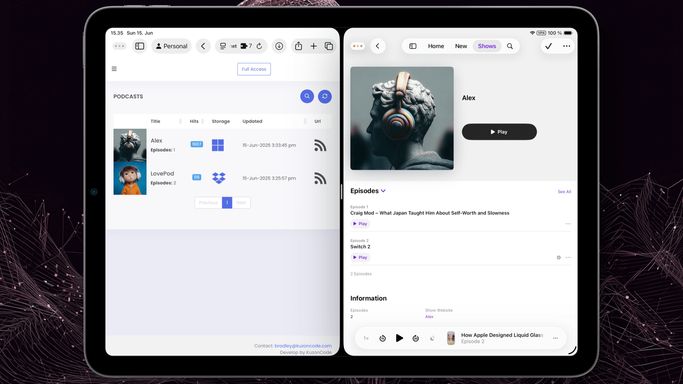
Task: Toggle the Safari sidebar
Action: (x=139, y=46)
